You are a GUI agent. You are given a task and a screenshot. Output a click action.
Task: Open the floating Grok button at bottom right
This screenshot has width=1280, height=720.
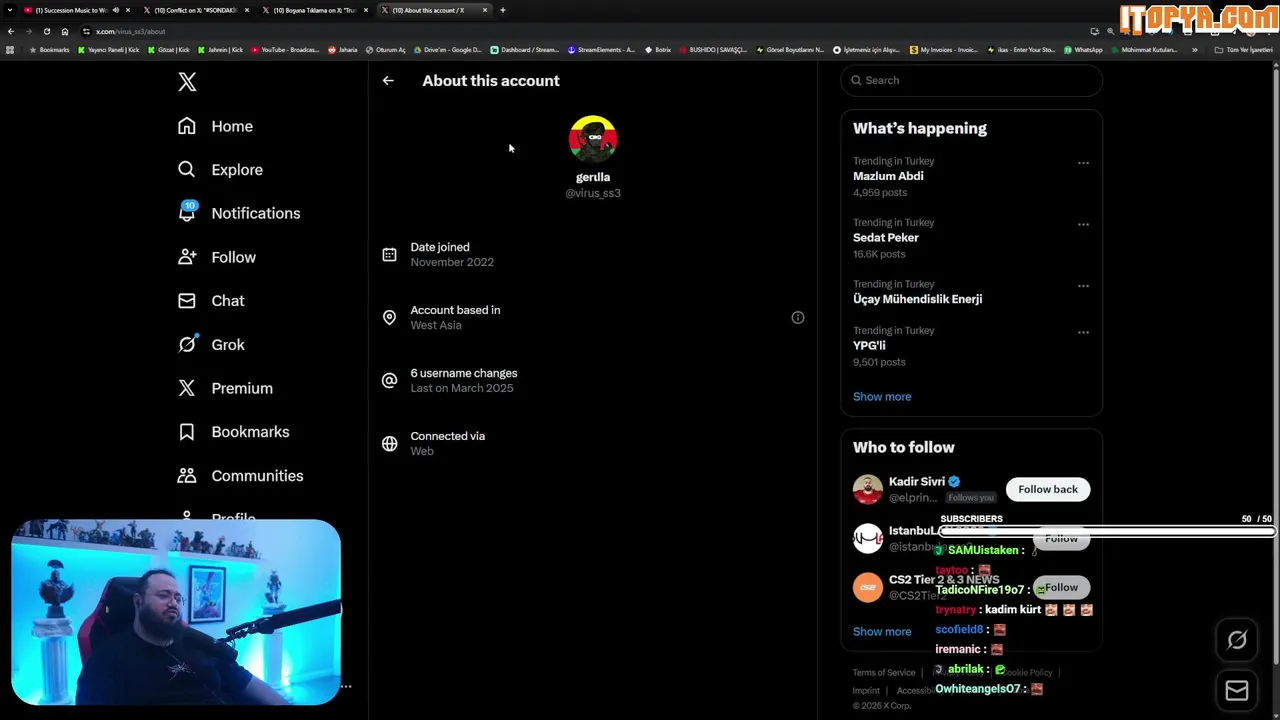(1237, 640)
